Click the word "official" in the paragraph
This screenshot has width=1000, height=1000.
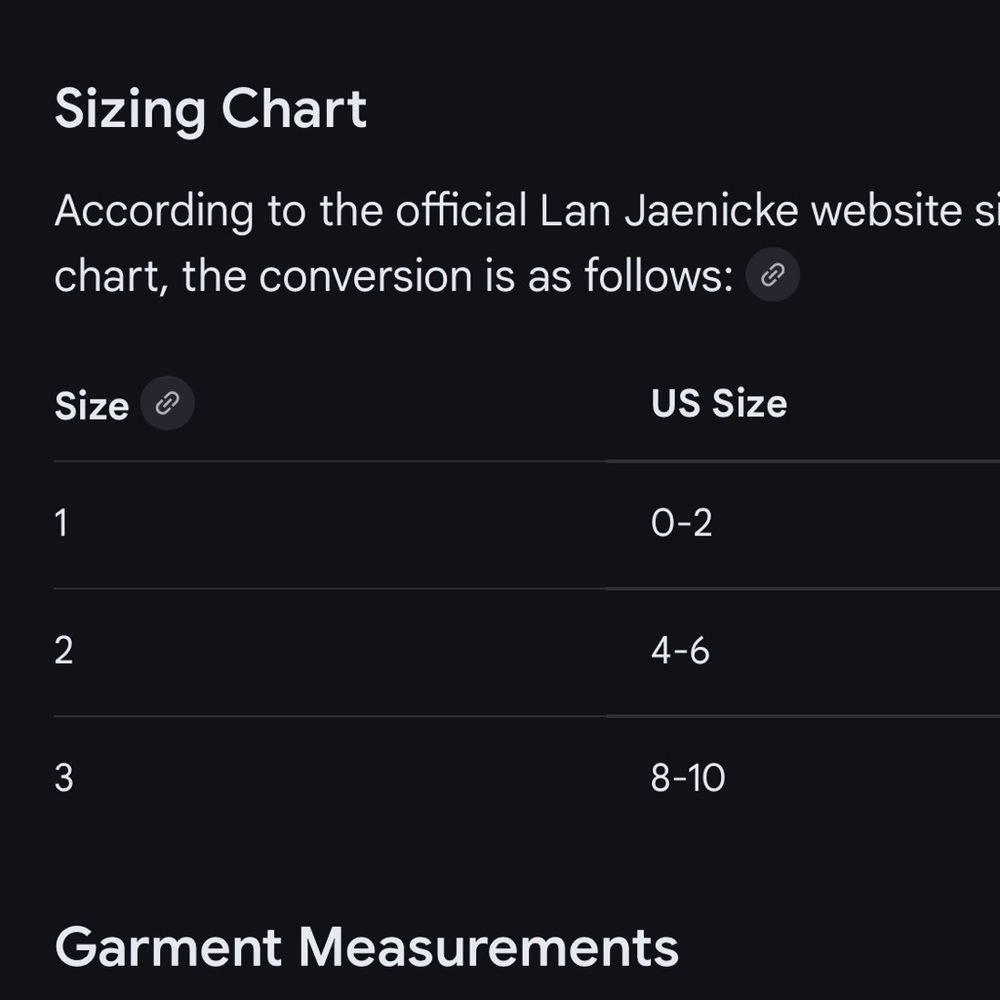[461, 210]
